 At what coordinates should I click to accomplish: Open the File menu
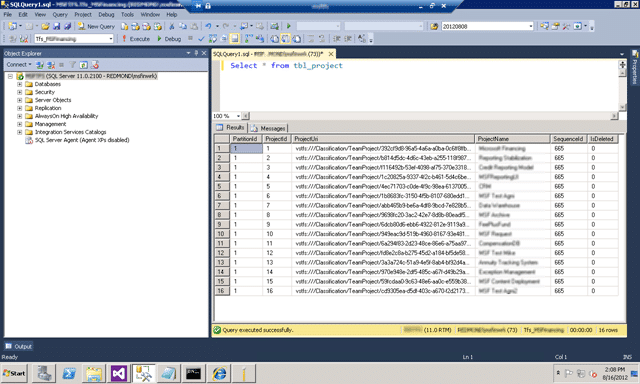(7, 14)
